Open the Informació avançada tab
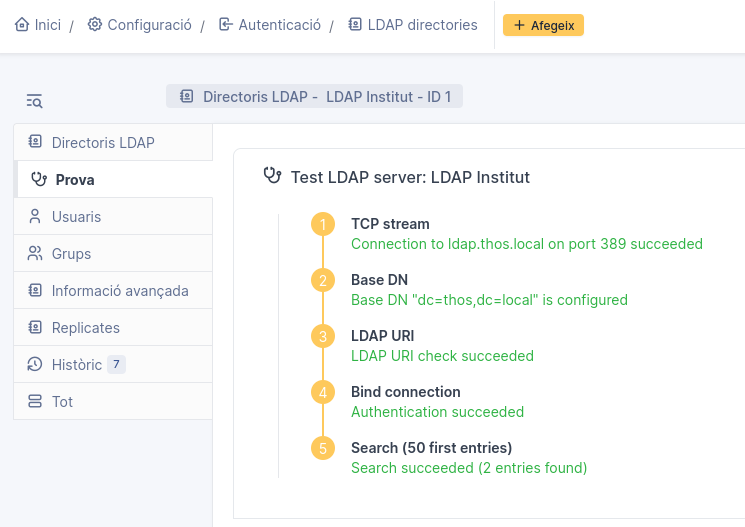Viewport: 745px width, 527px height. pos(113,291)
